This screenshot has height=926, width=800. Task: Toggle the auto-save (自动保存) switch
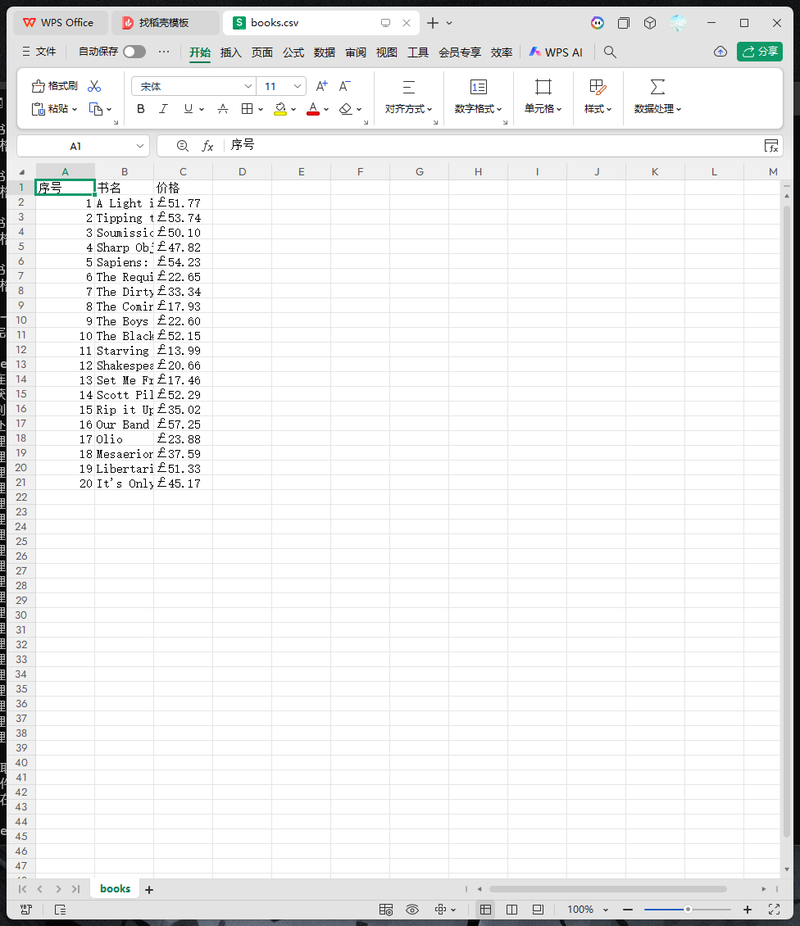coord(135,52)
